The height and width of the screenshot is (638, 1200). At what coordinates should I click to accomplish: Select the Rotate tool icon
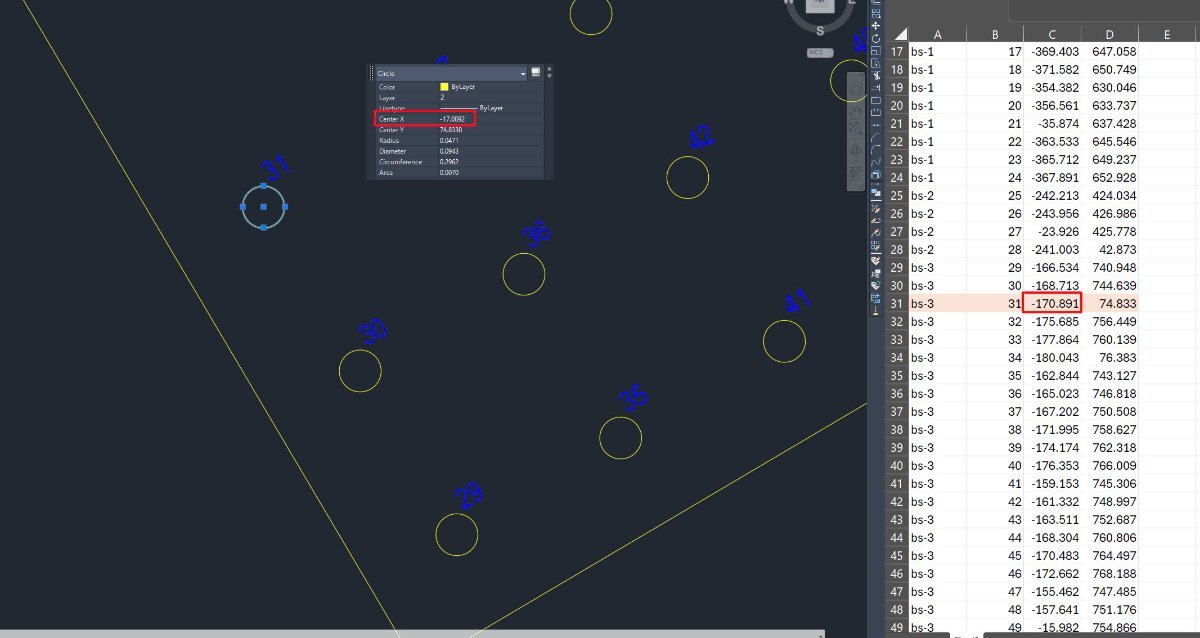[876, 38]
